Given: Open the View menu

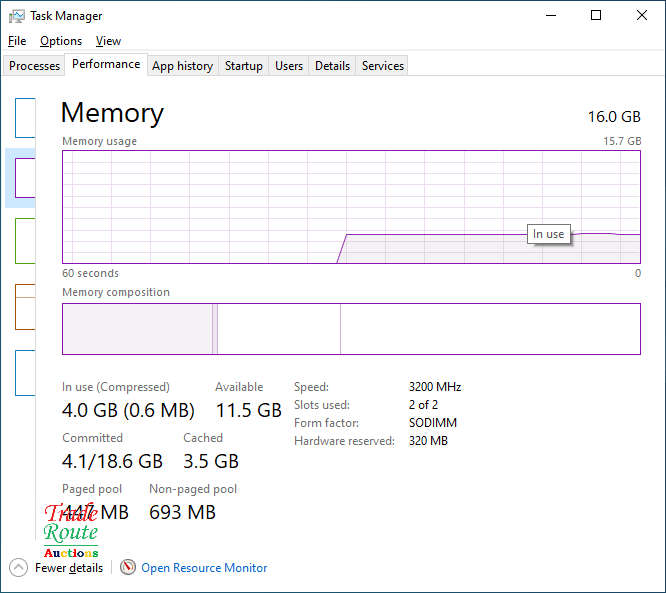Looking at the screenshot, I should pos(108,41).
